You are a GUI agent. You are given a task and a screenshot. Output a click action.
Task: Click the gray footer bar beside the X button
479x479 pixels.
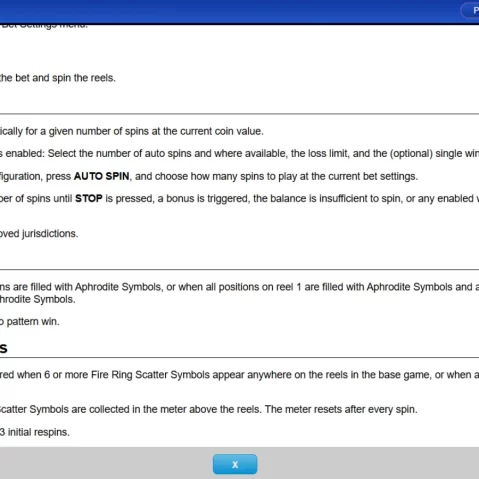click(367, 463)
